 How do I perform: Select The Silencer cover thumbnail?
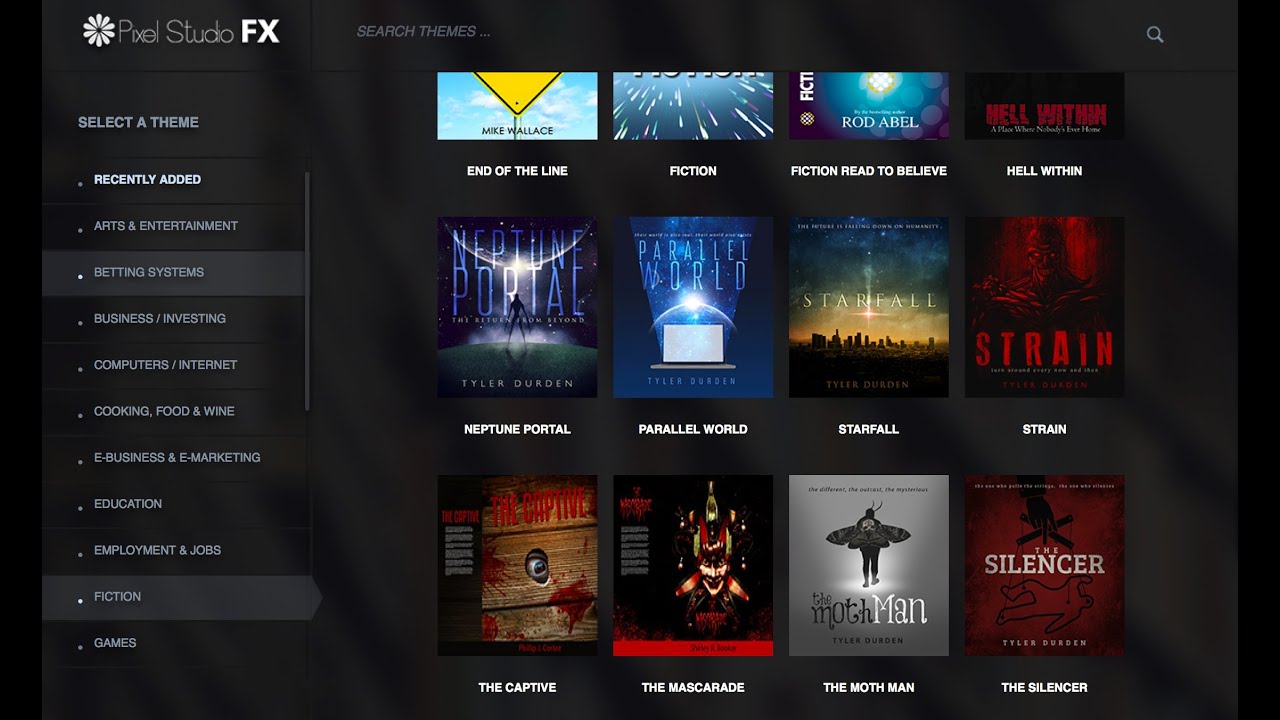pyautogui.click(x=1045, y=565)
